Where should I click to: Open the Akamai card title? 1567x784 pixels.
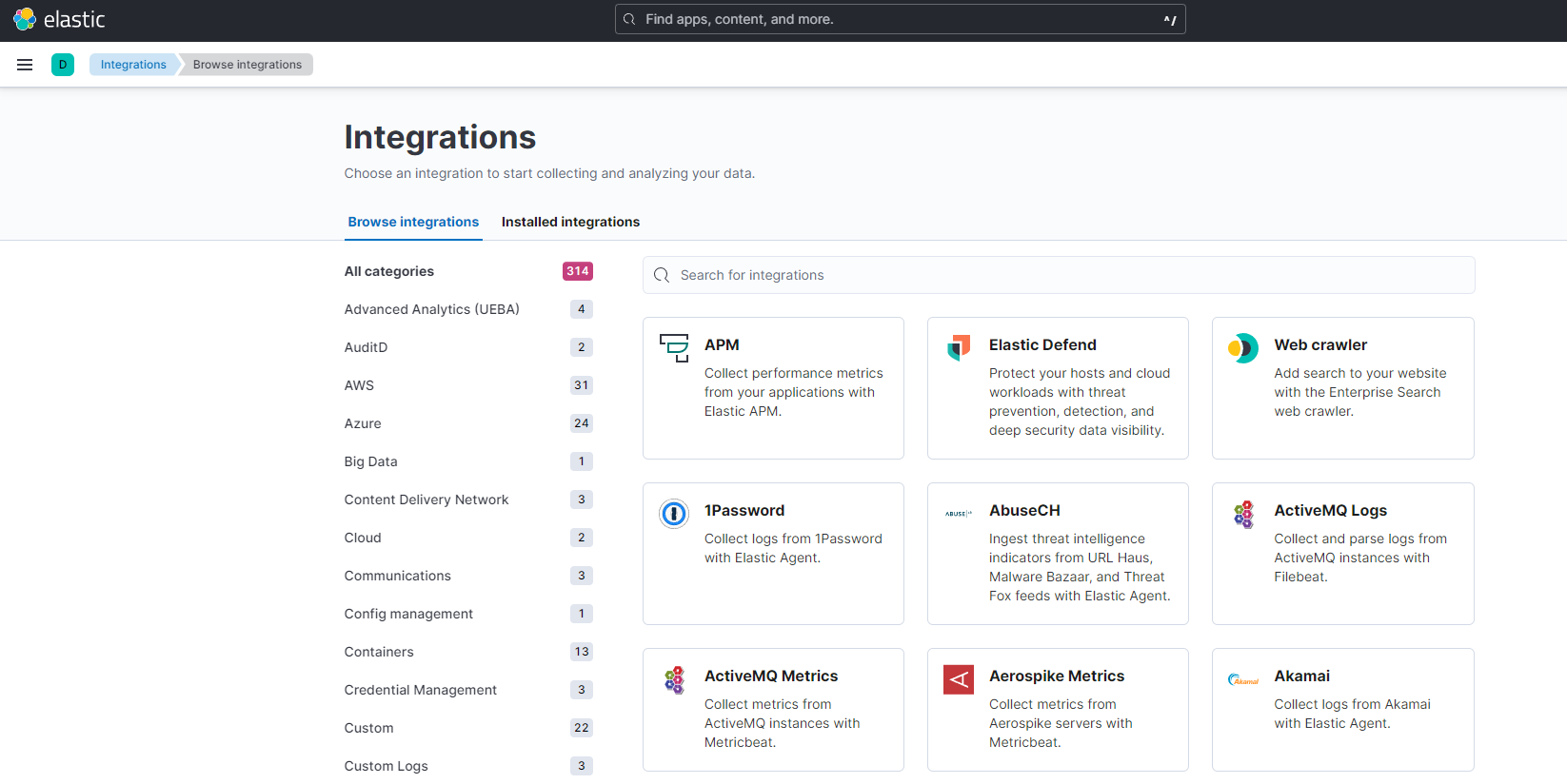1302,676
